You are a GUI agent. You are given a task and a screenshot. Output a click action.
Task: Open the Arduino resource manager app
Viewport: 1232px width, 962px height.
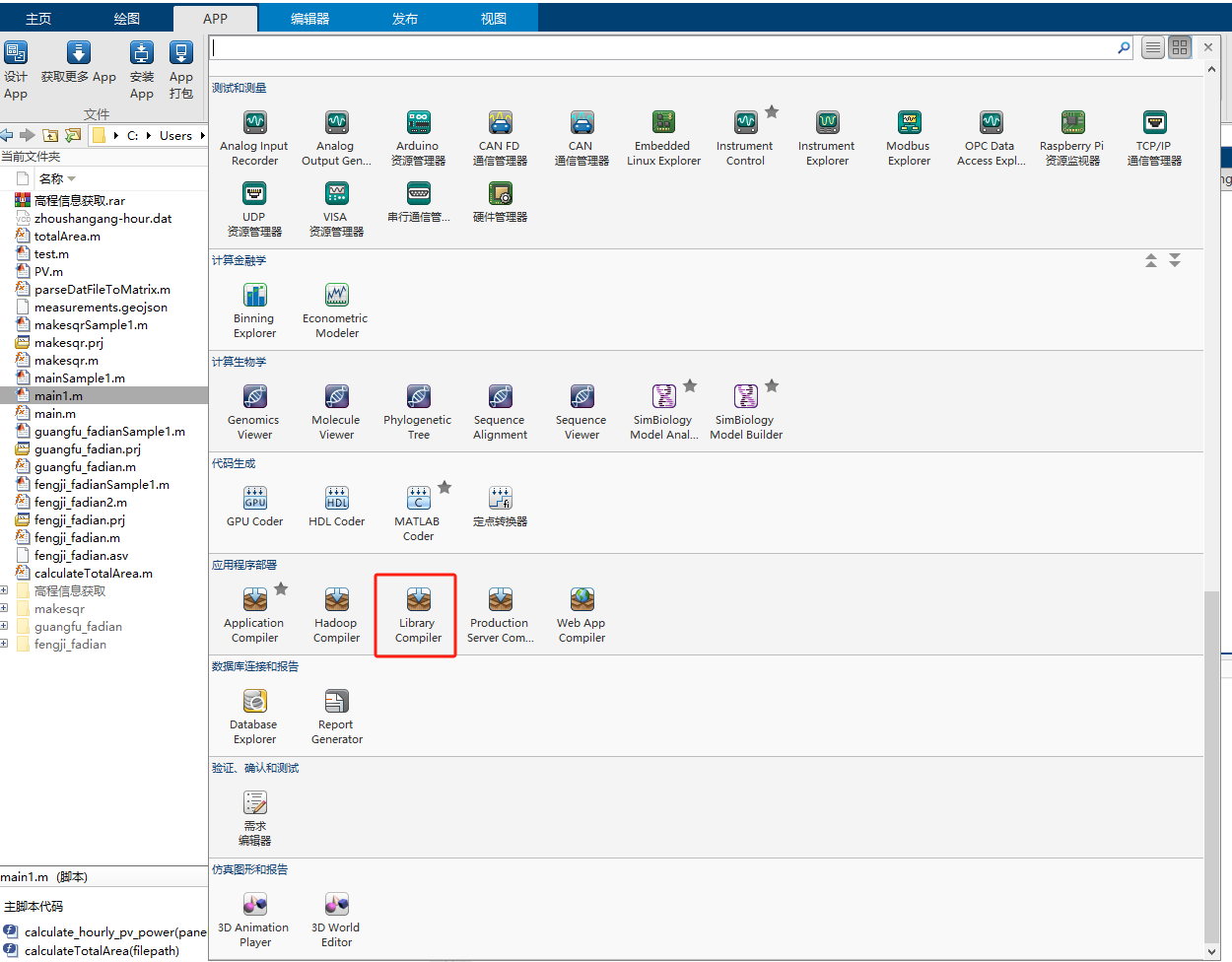(x=418, y=138)
